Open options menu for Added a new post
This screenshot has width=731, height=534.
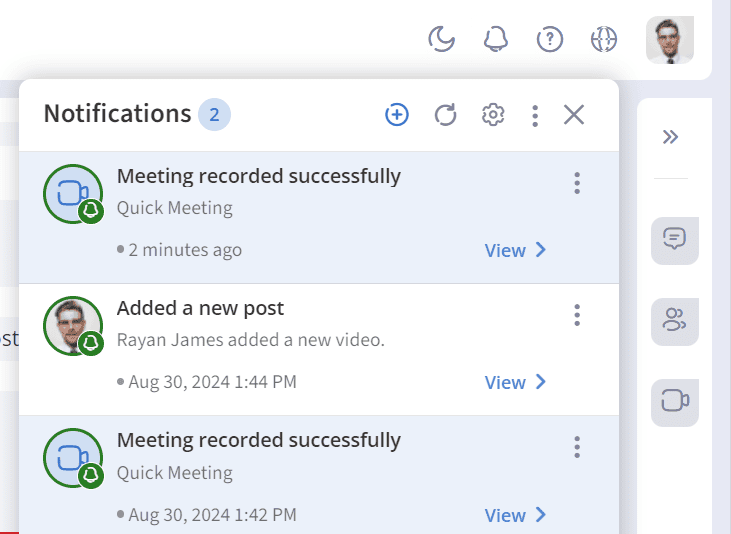[577, 315]
